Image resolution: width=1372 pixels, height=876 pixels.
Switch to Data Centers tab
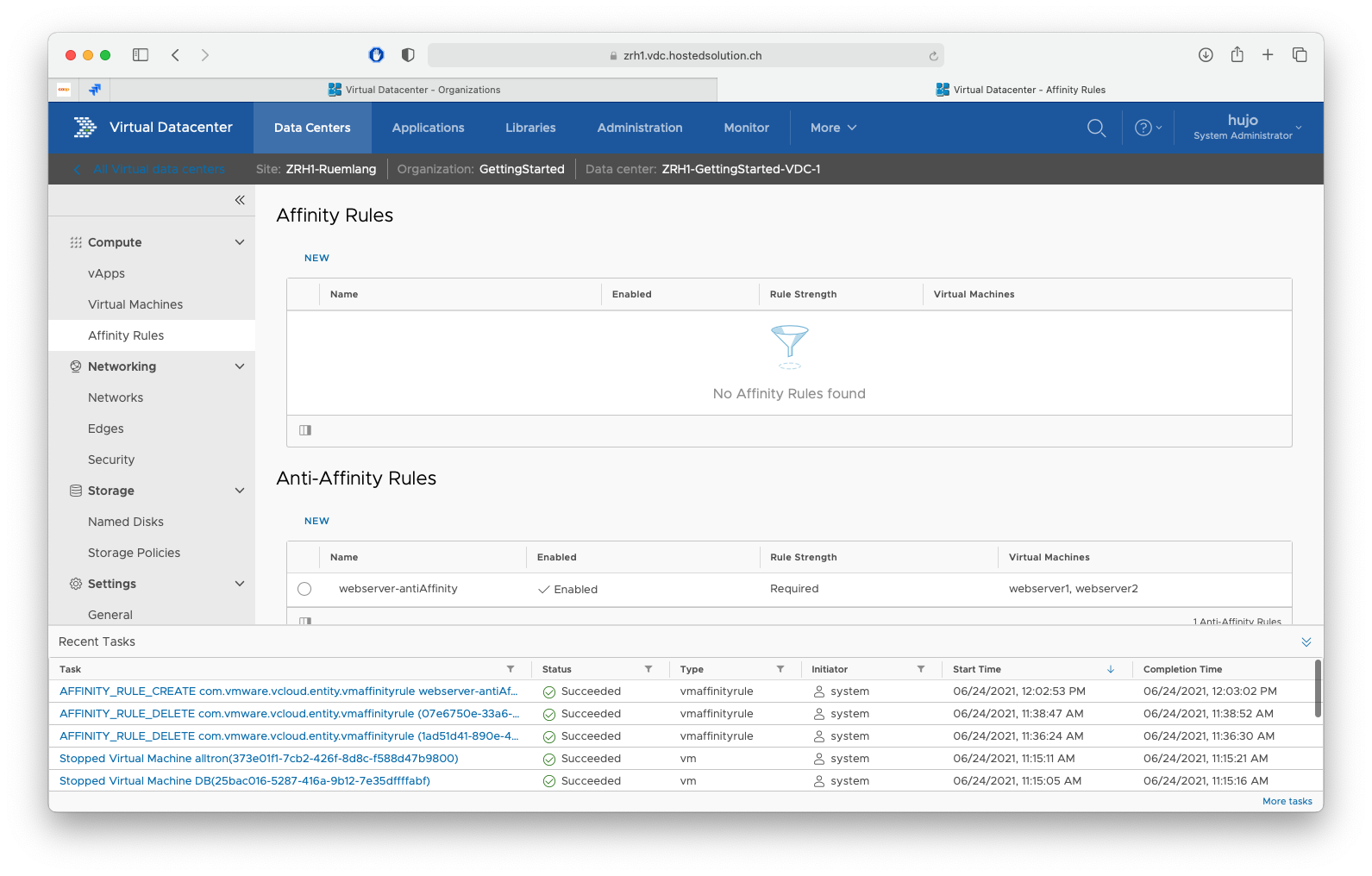pos(312,128)
